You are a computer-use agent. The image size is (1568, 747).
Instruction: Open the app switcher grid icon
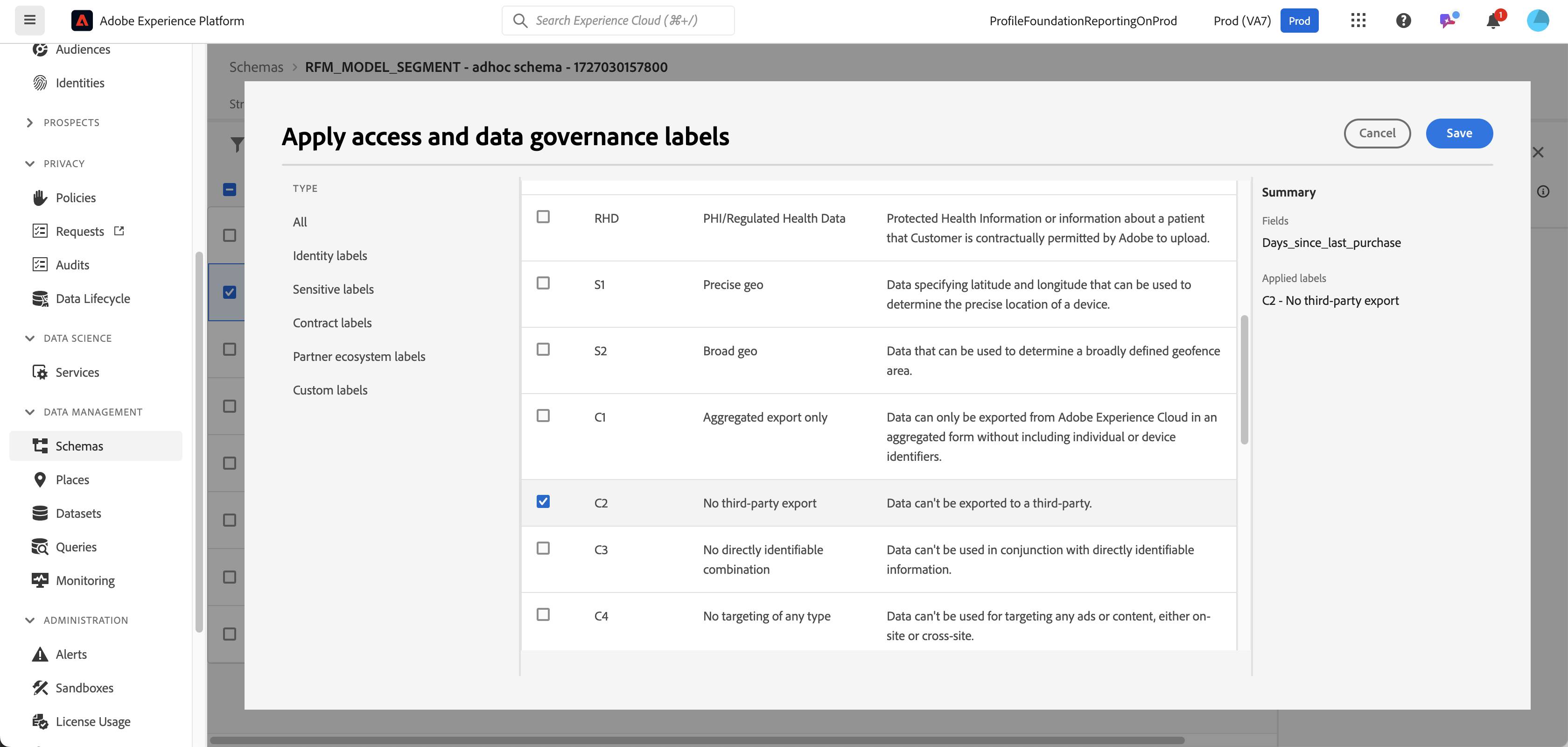pos(1358,21)
